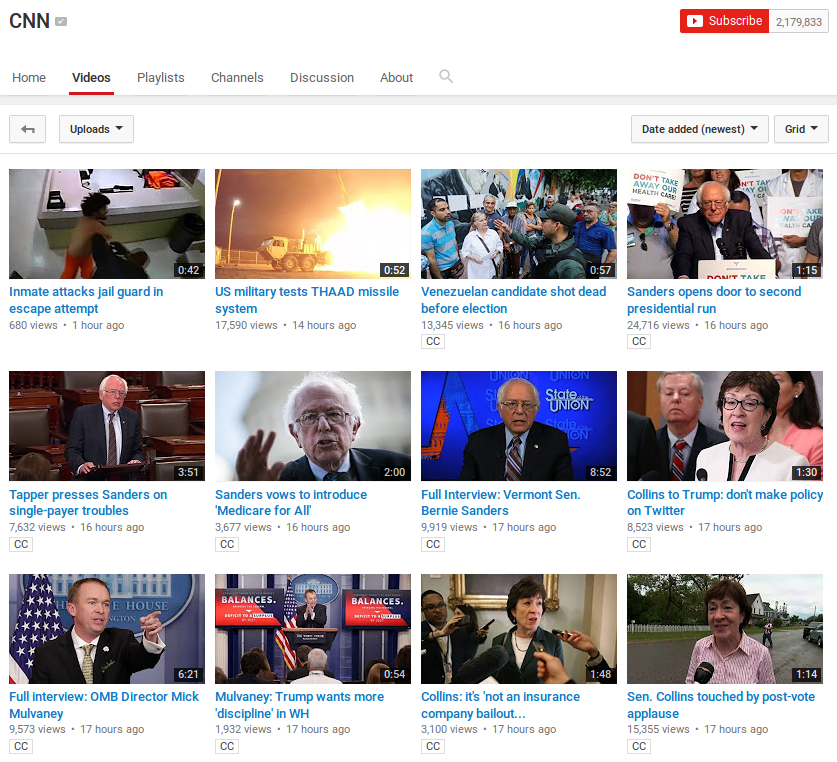
Task: Click CC badge under Venezuelan candidate video
Action: (x=433, y=342)
